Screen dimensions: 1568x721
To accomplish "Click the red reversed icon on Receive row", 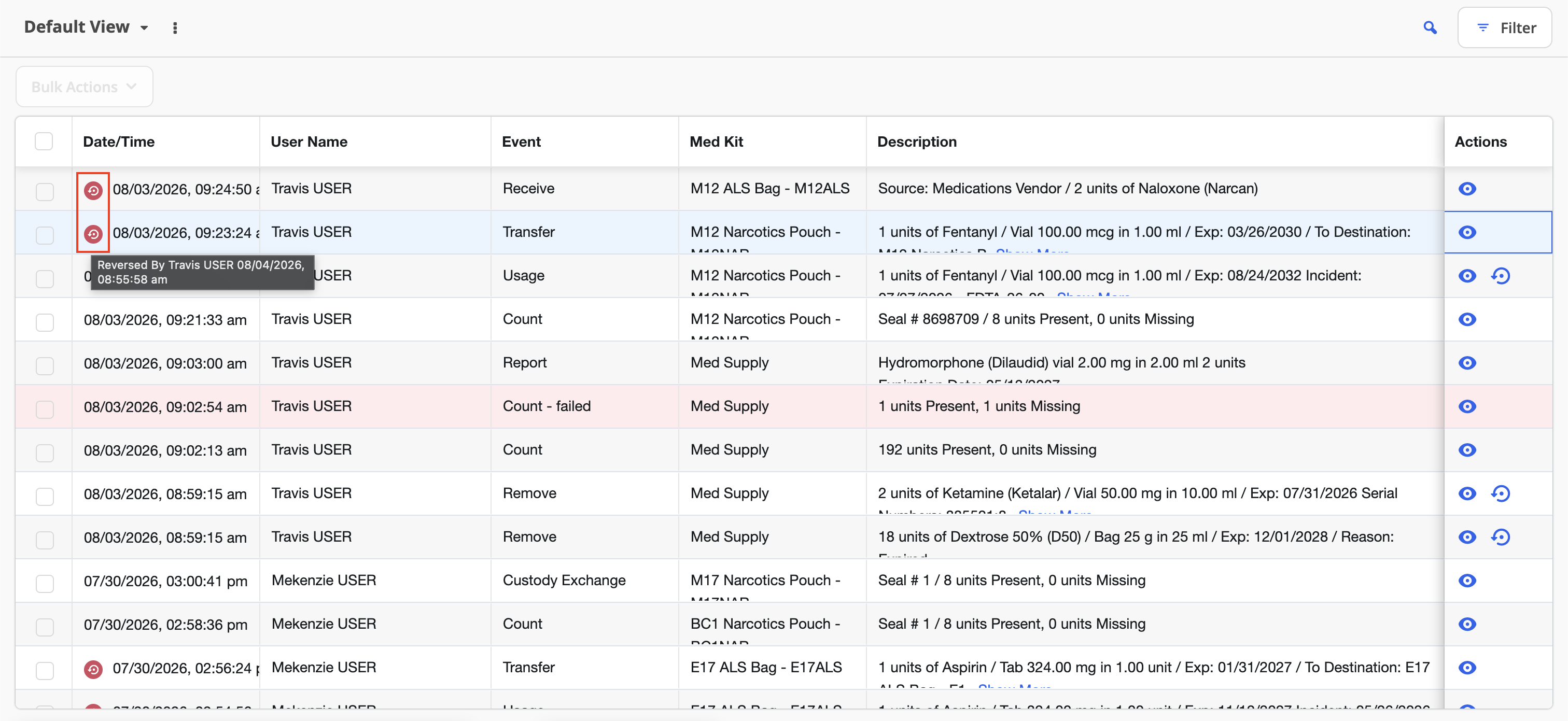I will tap(93, 190).
